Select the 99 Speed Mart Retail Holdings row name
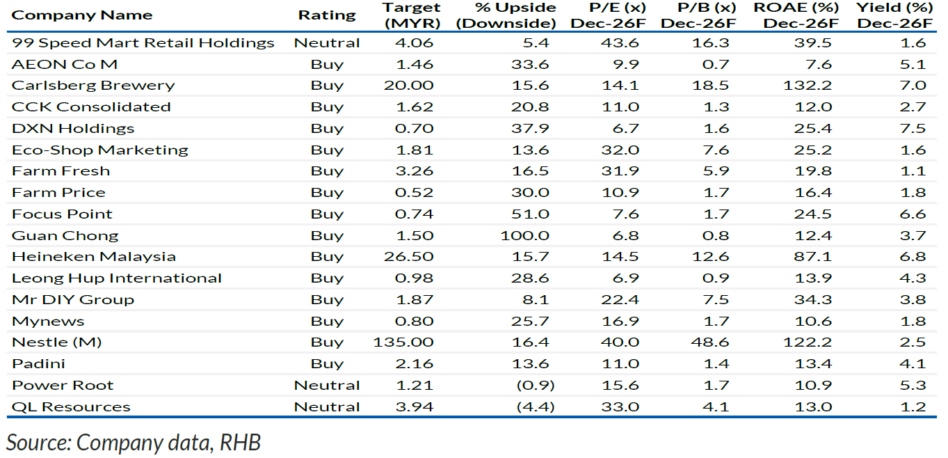This screenshot has height=458, width=948. (x=143, y=43)
